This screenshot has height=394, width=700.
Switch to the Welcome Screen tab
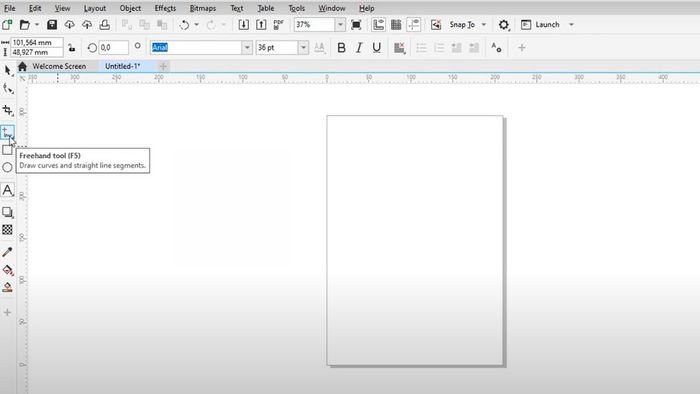point(59,66)
